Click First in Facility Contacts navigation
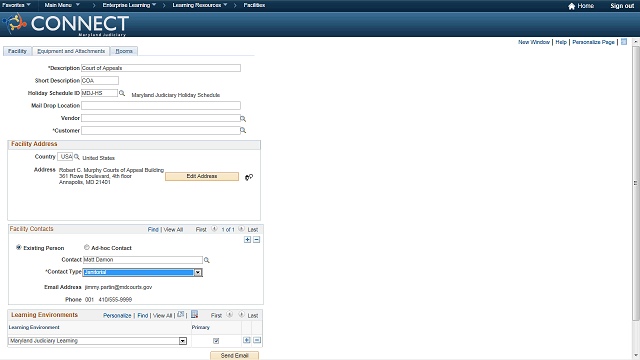The image size is (640, 360). pyautogui.click(x=201, y=230)
